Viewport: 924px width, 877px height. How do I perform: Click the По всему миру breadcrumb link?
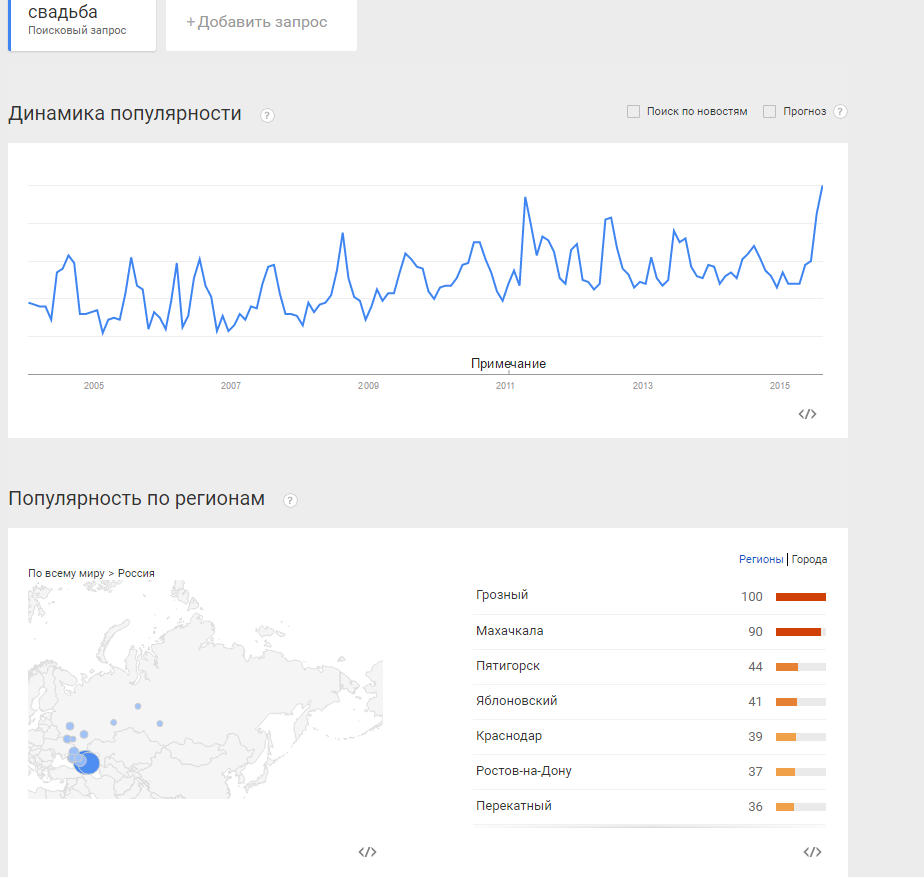point(66,573)
